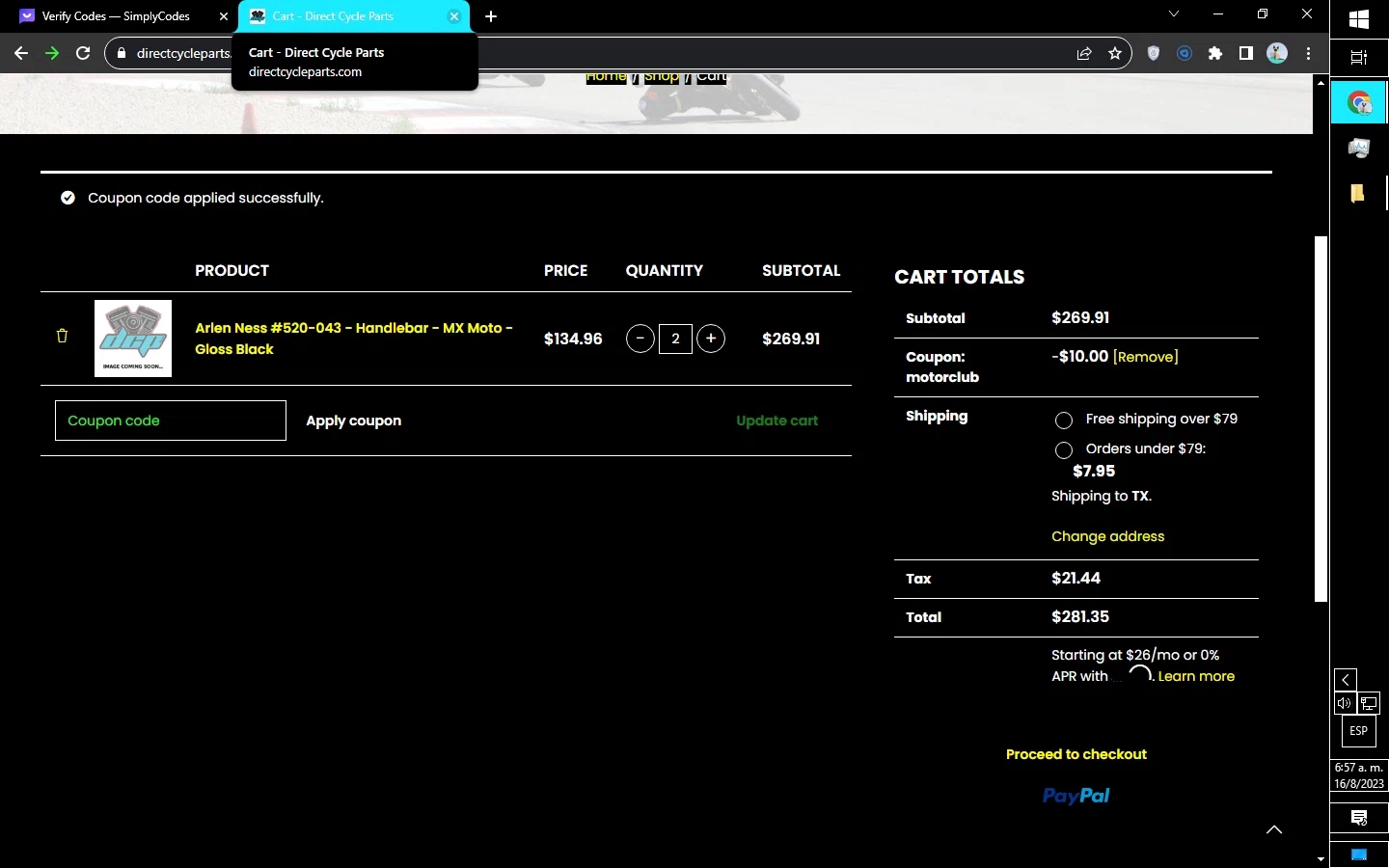Viewport: 1389px width, 868px height.
Task: Select Free shipping over $79 radio option
Action: (1064, 420)
